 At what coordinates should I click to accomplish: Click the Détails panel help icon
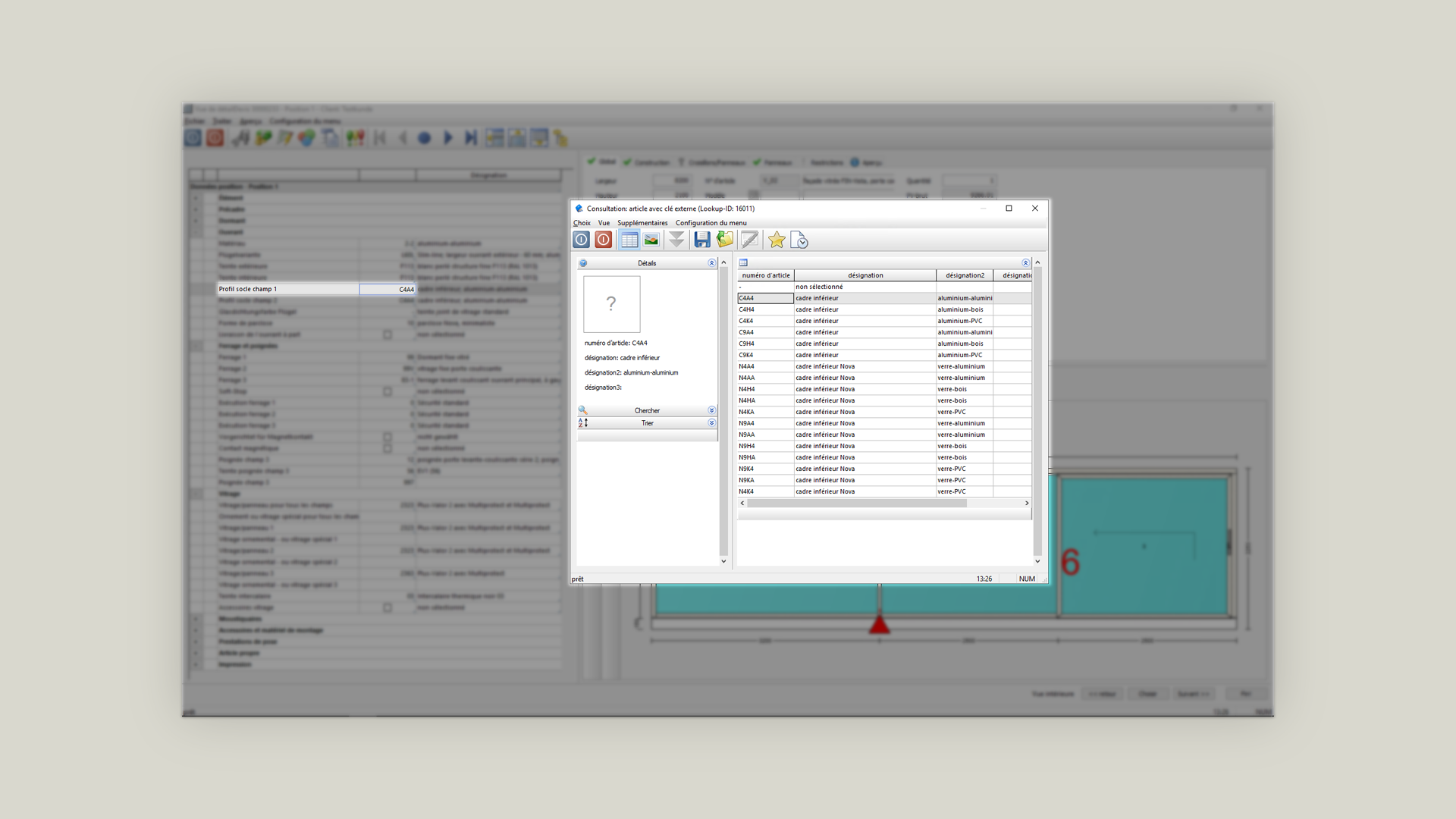(583, 263)
